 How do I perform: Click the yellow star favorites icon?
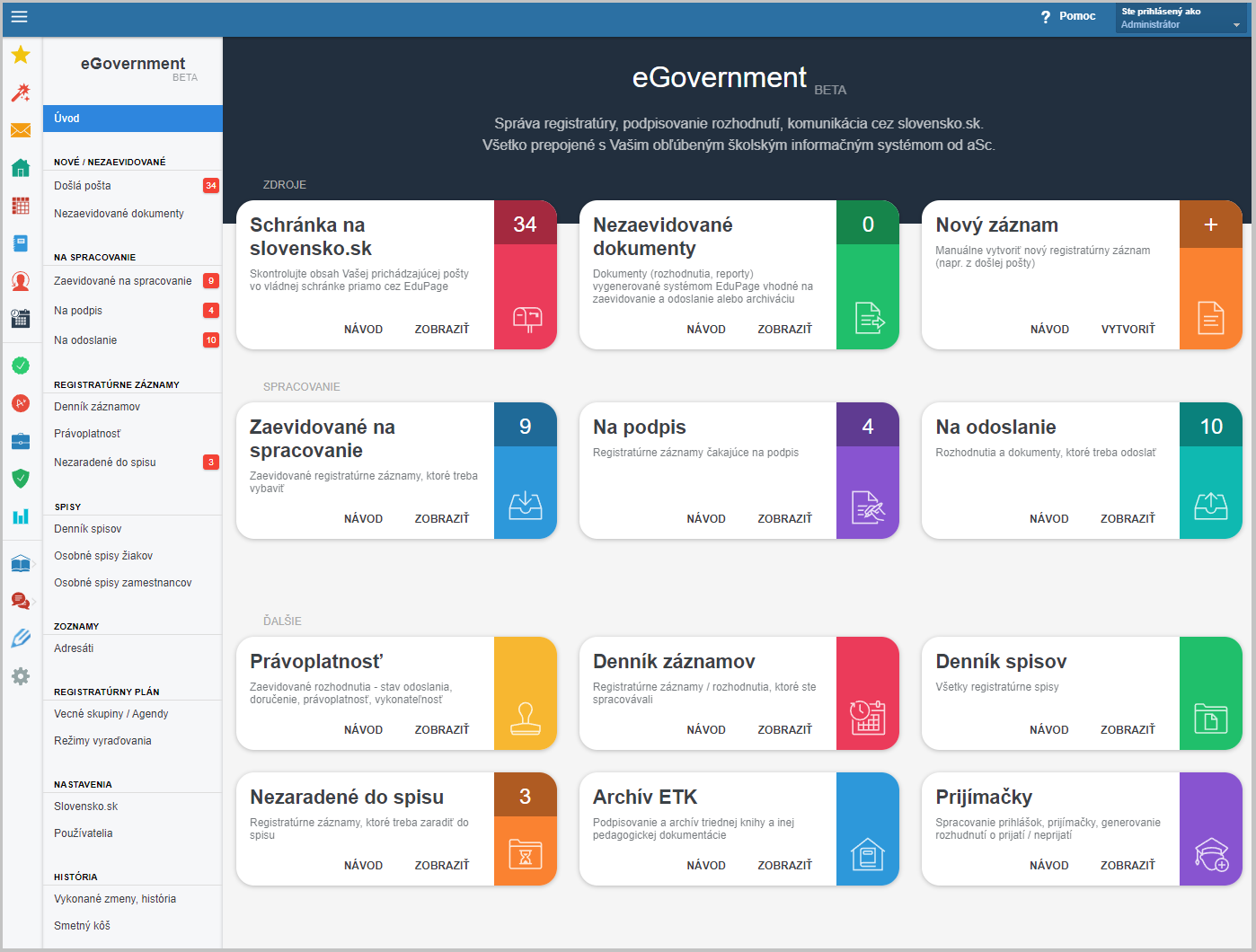pyautogui.click(x=21, y=55)
